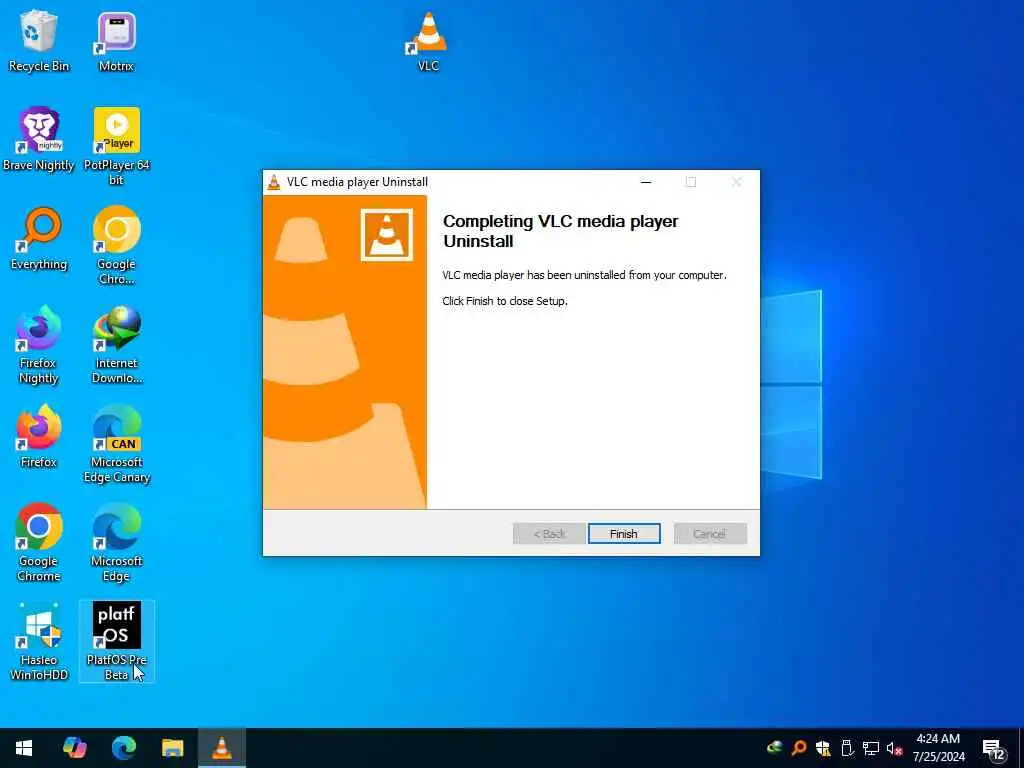
Task: Select the VLC desktop shortcut
Action: [x=428, y=40]
